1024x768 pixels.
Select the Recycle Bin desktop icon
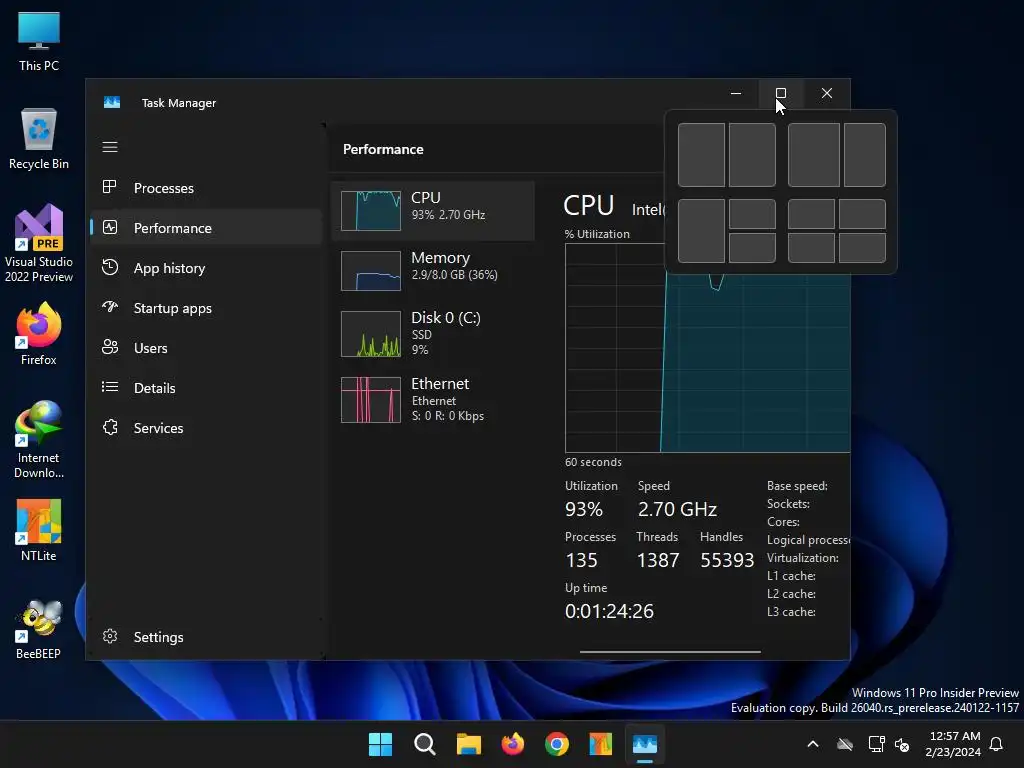click(x=39, y=139)
